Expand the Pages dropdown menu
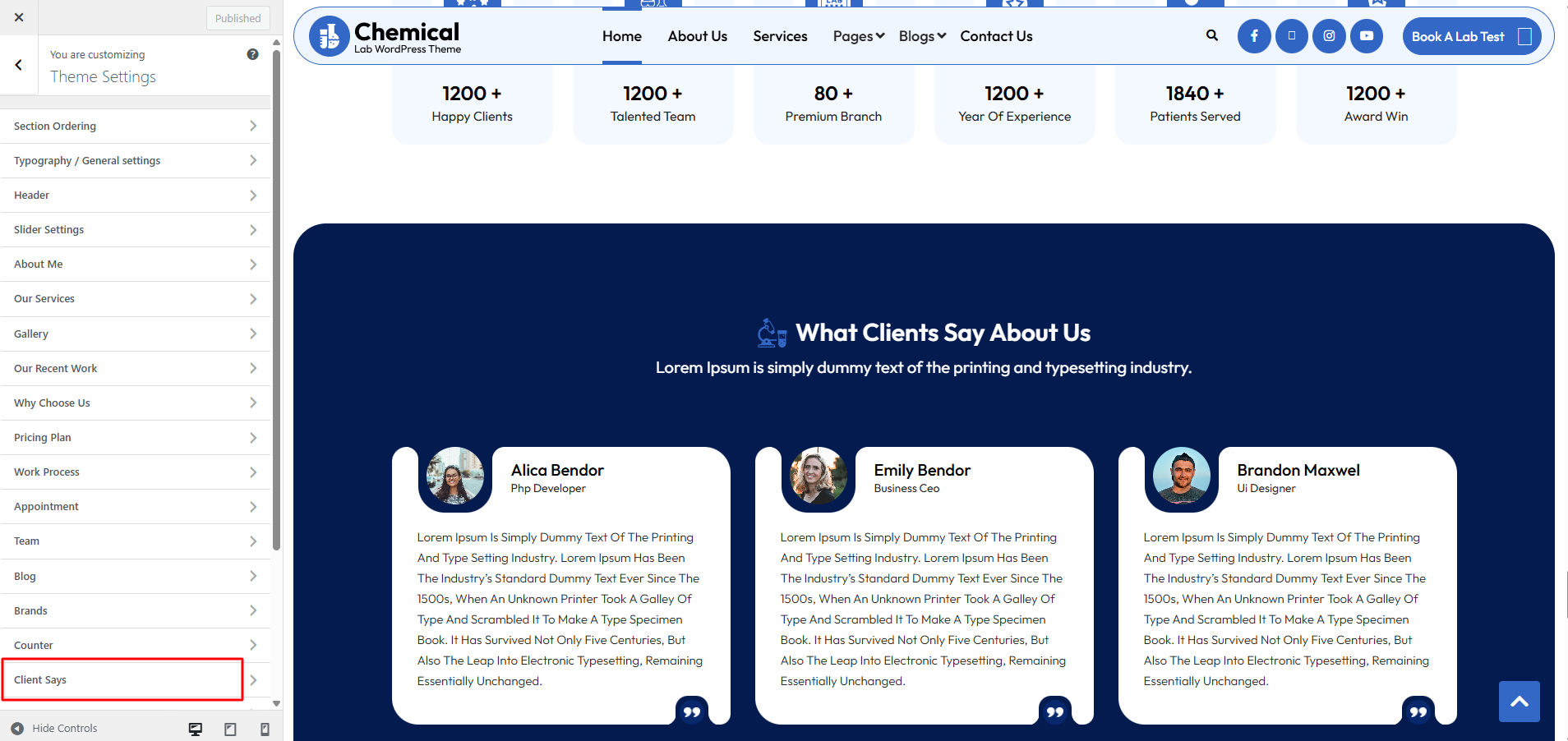This screenshot has width=1568, height=741. pos(858,36)
